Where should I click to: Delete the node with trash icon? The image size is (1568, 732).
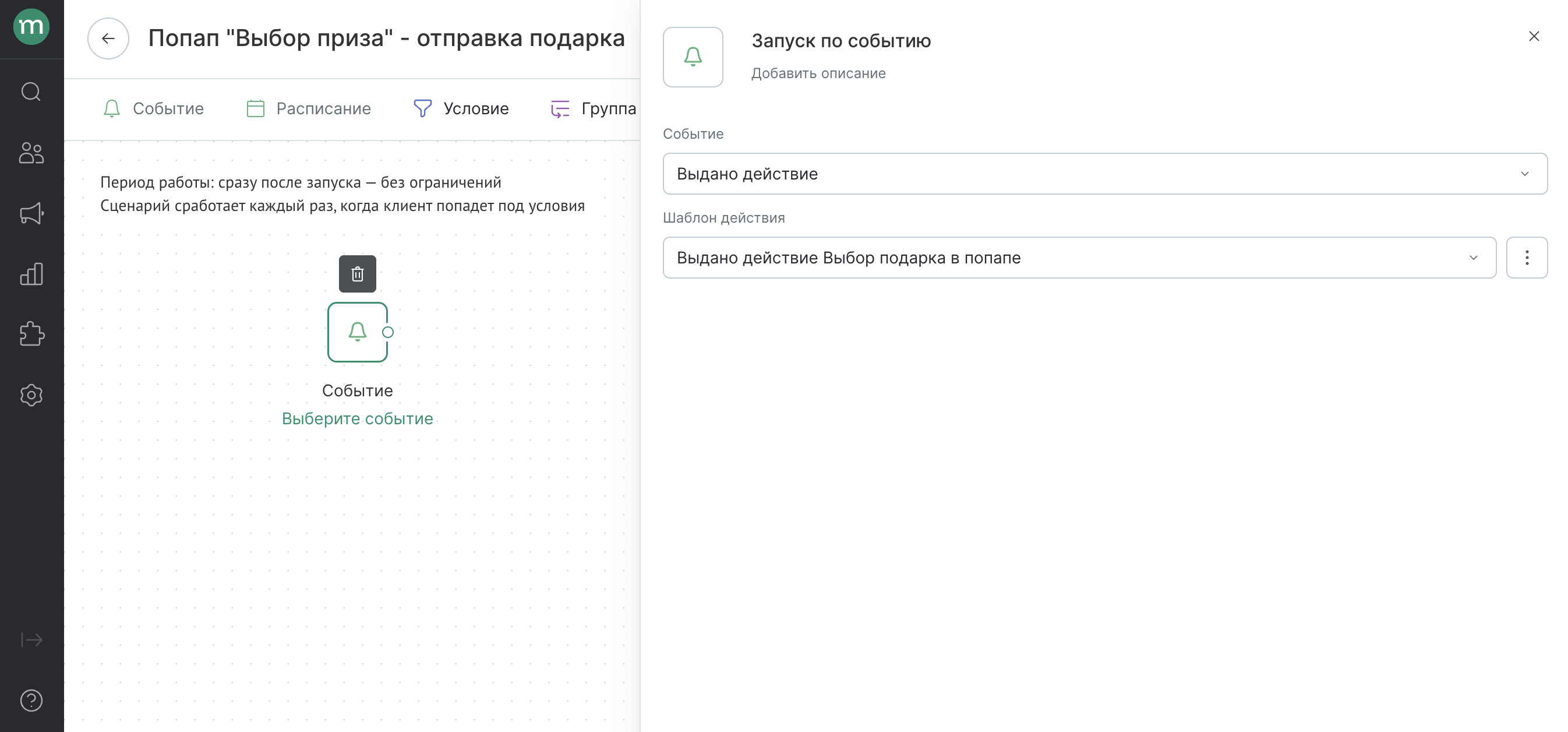(x=357, y=274)
